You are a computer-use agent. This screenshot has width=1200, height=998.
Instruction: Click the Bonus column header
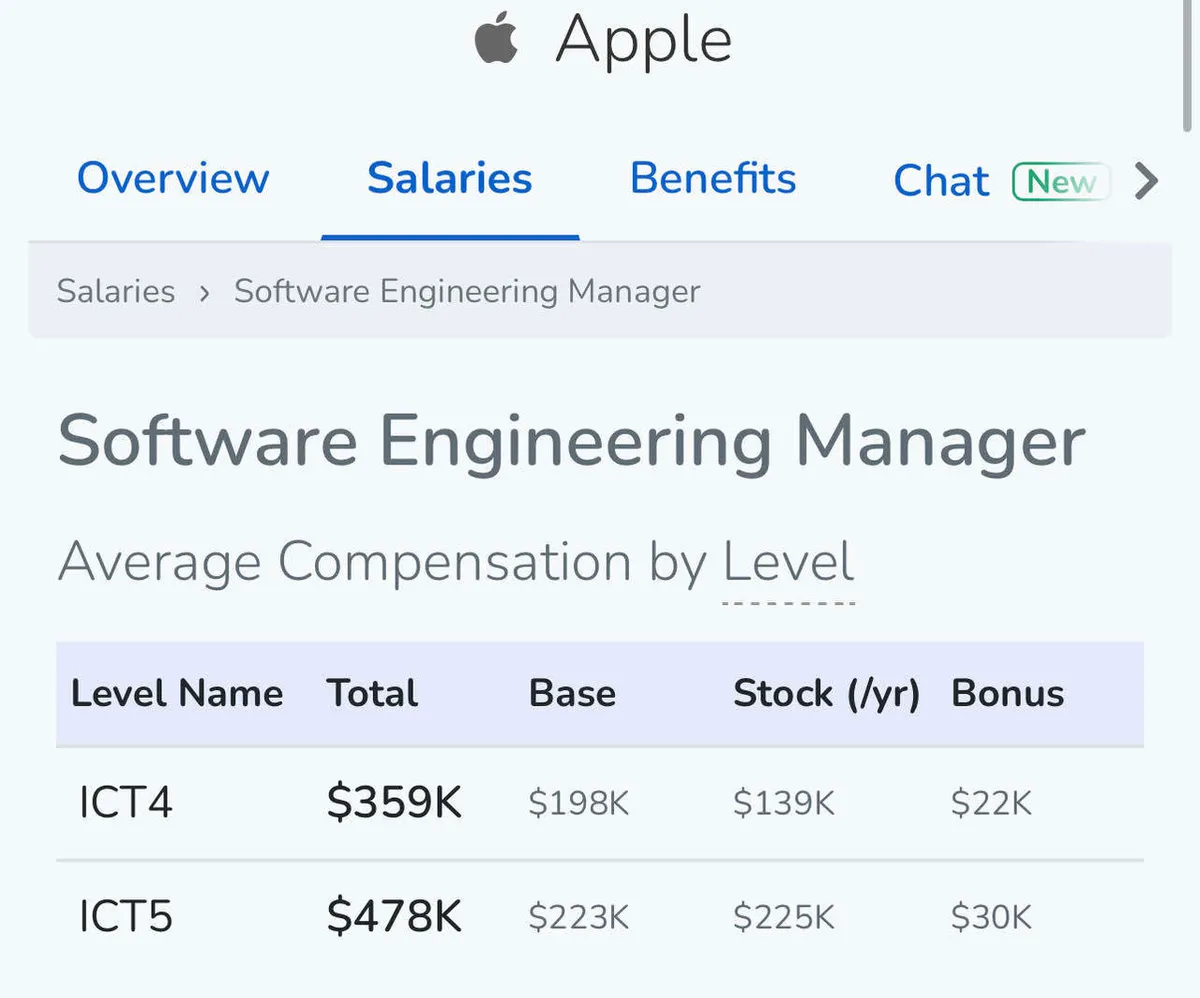[x=1007, y=694]
